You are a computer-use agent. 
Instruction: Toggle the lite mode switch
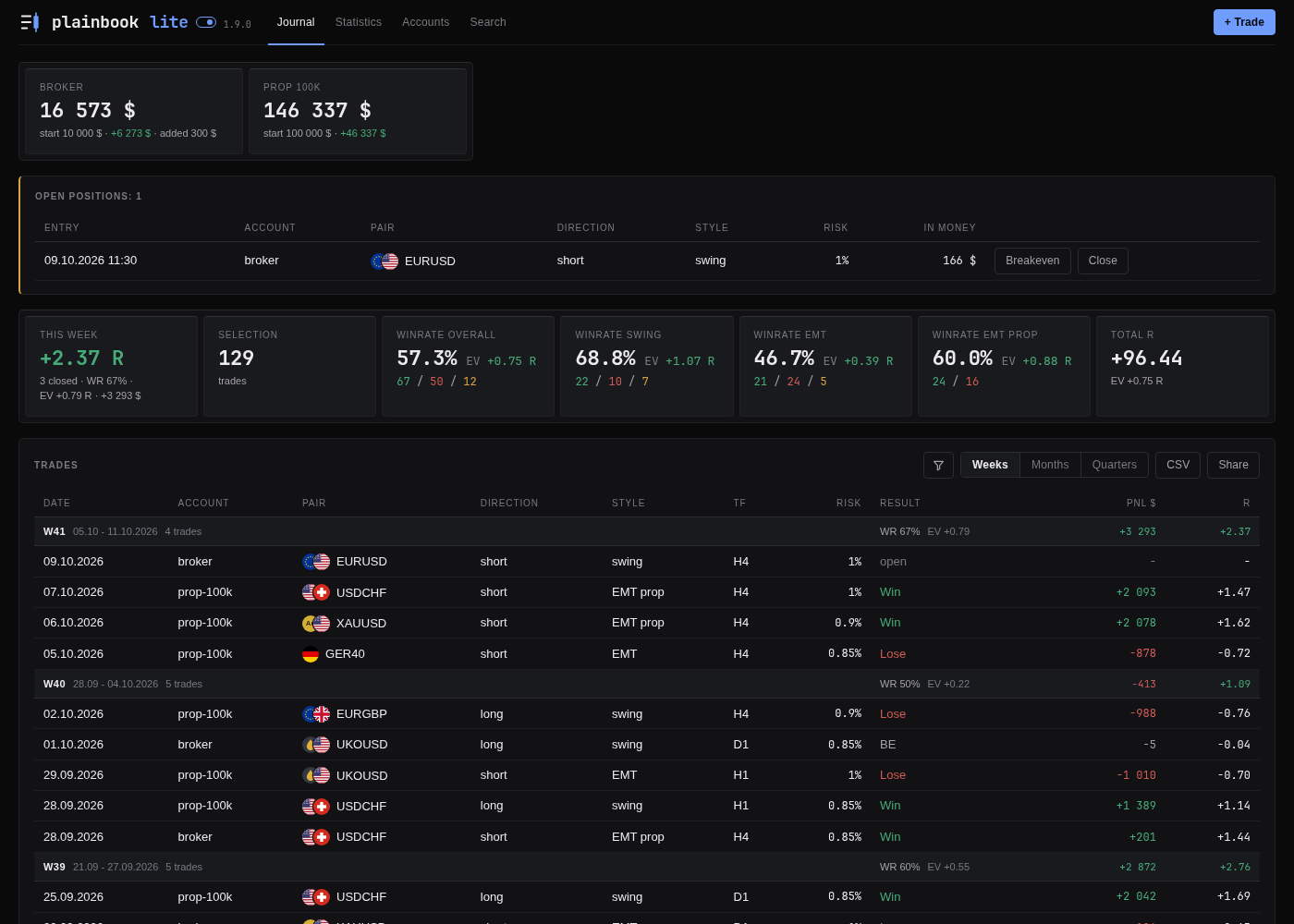(x=206, y=22)
